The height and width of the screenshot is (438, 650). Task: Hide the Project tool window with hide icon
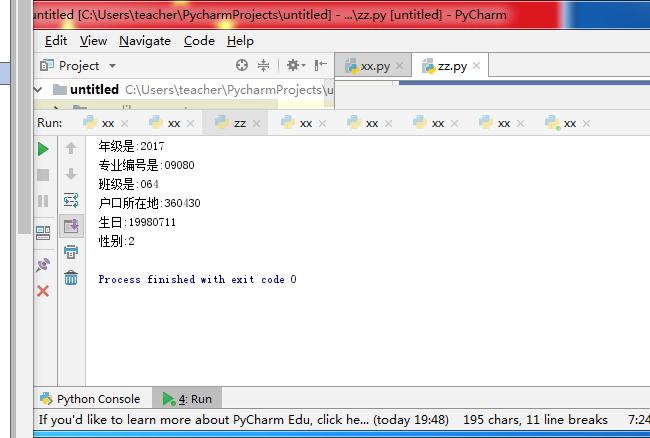(320, 65)
